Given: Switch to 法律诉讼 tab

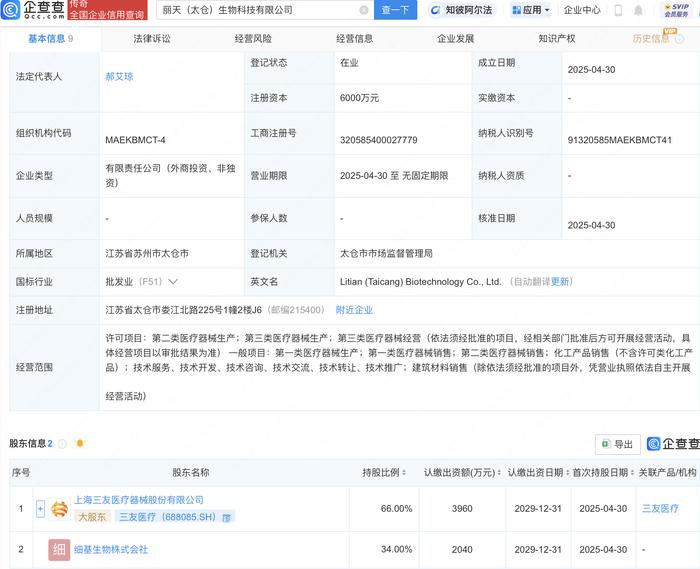Looking at the screenshot, I should pos(152,39).
